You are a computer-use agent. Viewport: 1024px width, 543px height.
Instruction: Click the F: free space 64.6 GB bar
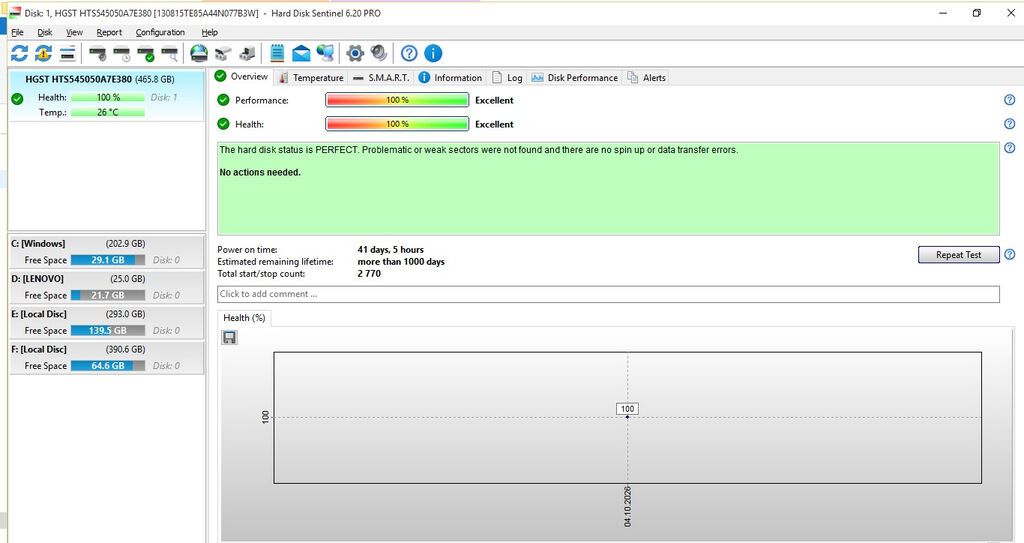pyautogui.click(x=108, y=366)
